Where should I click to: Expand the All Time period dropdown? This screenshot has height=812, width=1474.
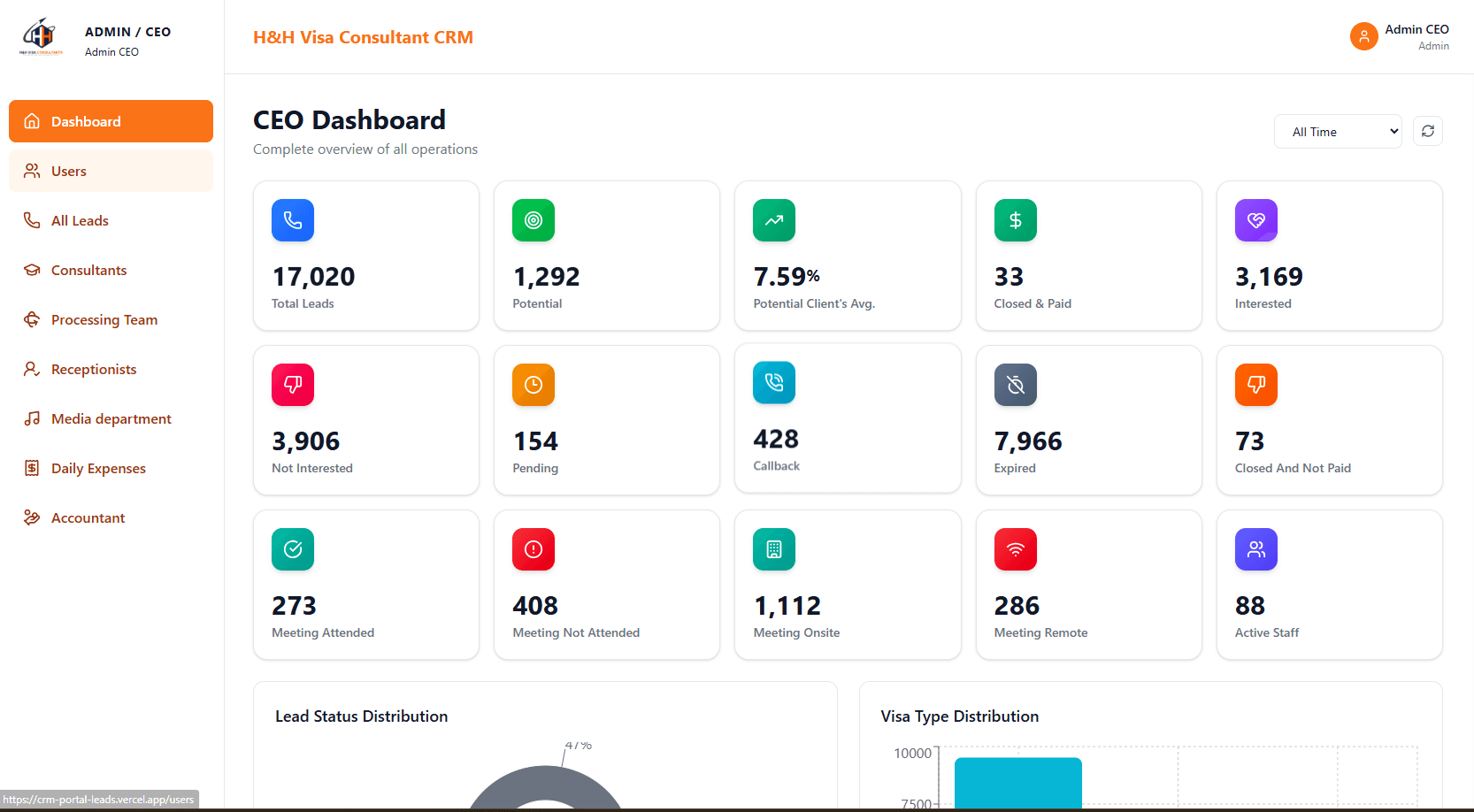point(1338,132)
